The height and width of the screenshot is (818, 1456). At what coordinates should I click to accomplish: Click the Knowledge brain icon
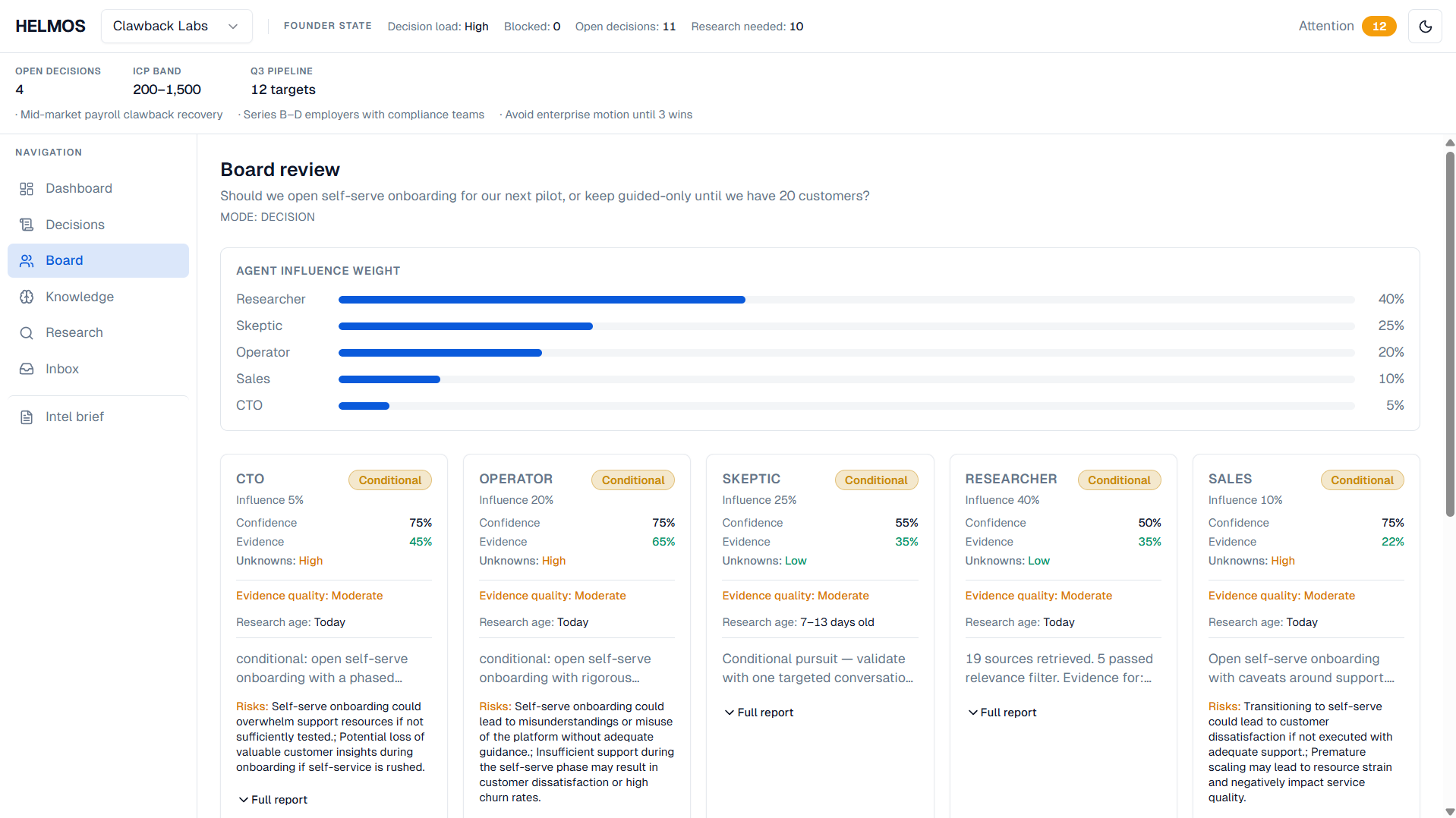(27, 297)
